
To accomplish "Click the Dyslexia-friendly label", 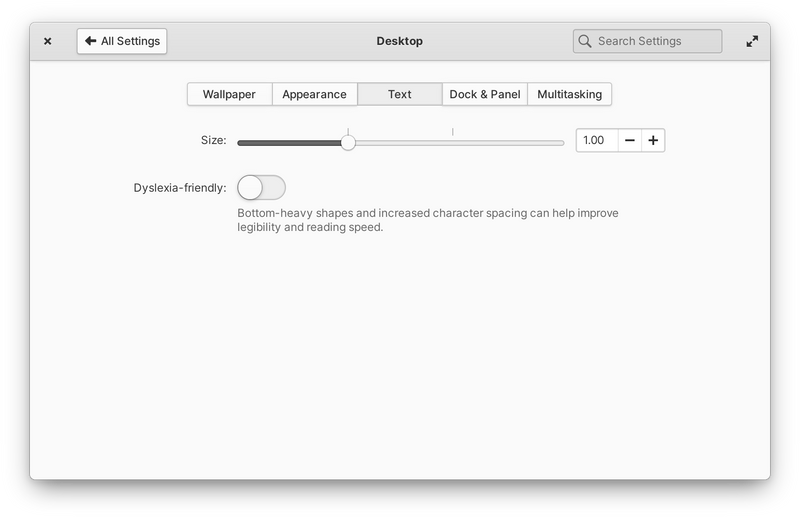I will 180,188.
